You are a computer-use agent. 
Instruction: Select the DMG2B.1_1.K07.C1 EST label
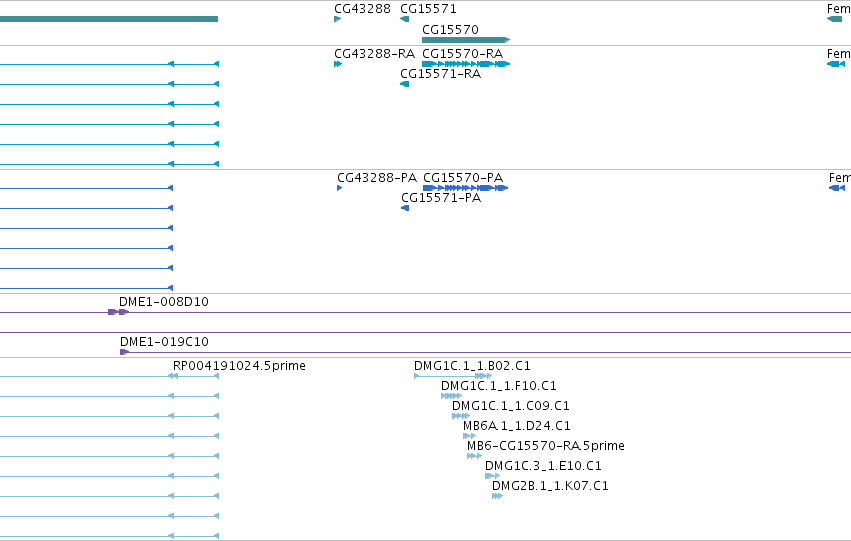pos(550,486)
